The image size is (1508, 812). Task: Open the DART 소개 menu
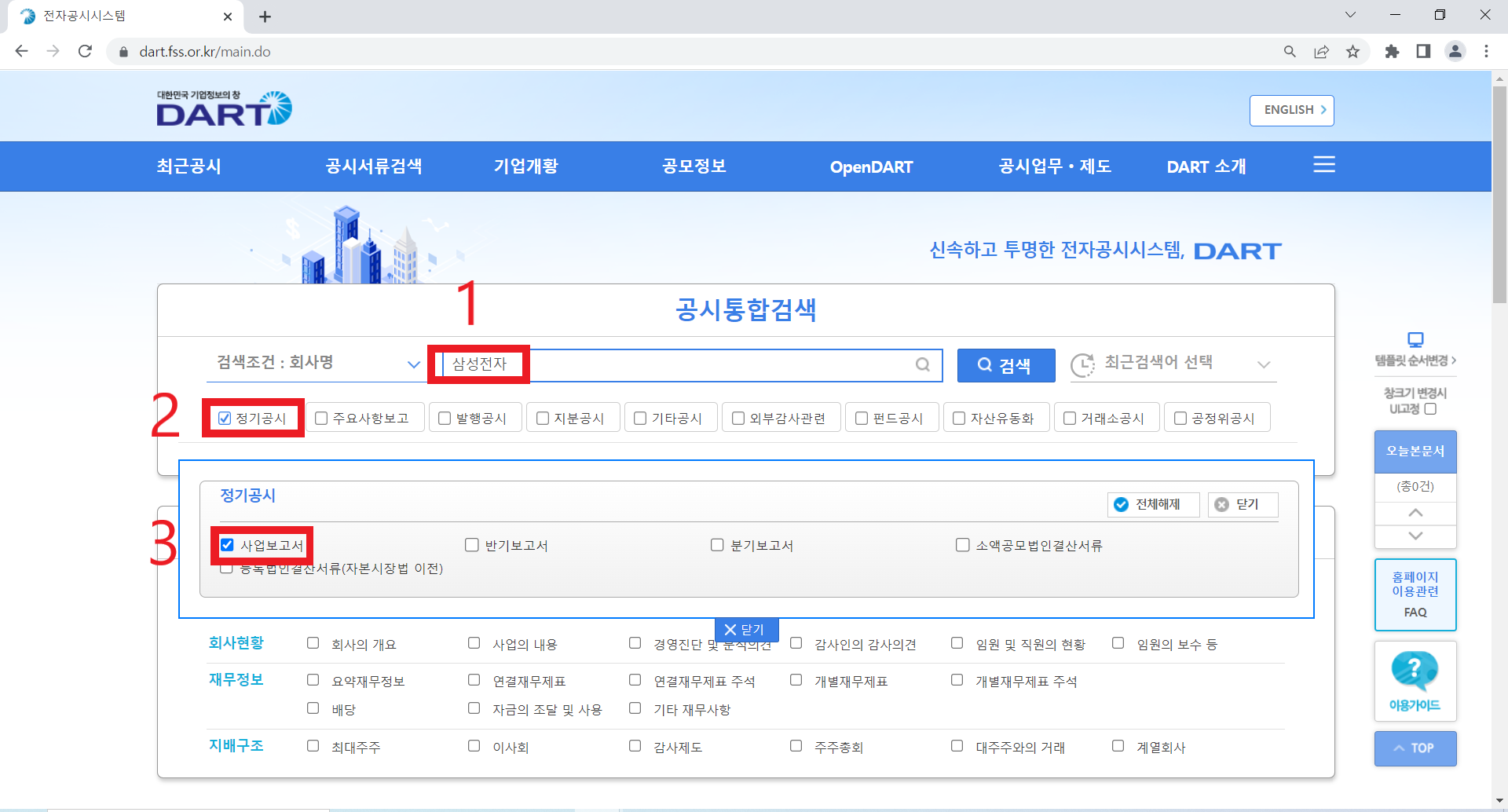(1206, 166)
